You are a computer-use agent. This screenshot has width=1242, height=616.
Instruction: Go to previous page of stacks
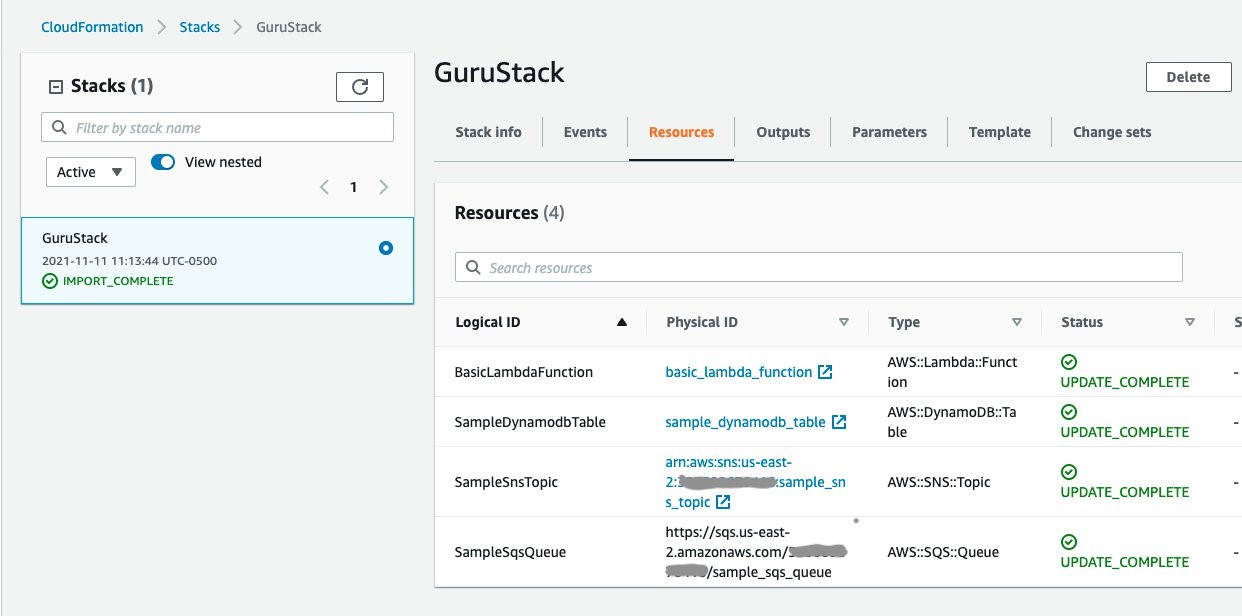[x=323, y=187]
